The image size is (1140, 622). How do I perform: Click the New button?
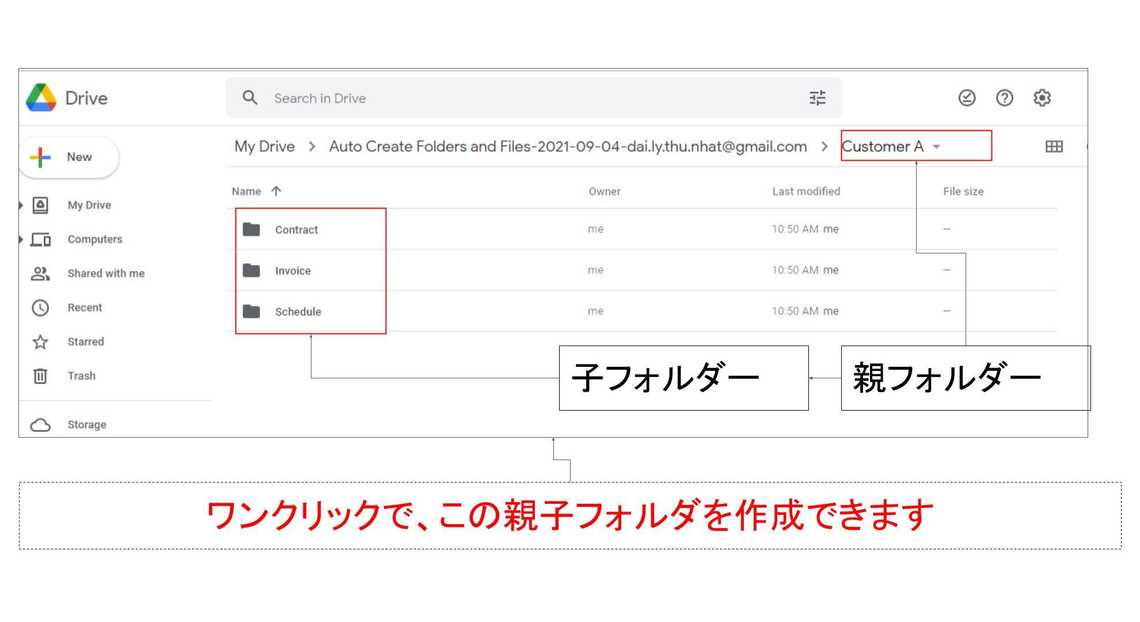pyautogui.click(x=68, y=157)
